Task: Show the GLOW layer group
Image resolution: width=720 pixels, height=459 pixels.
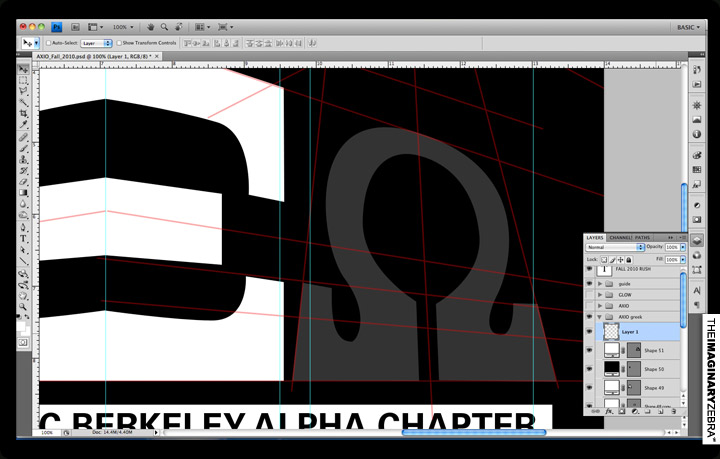Action: [x=592, y=295]
